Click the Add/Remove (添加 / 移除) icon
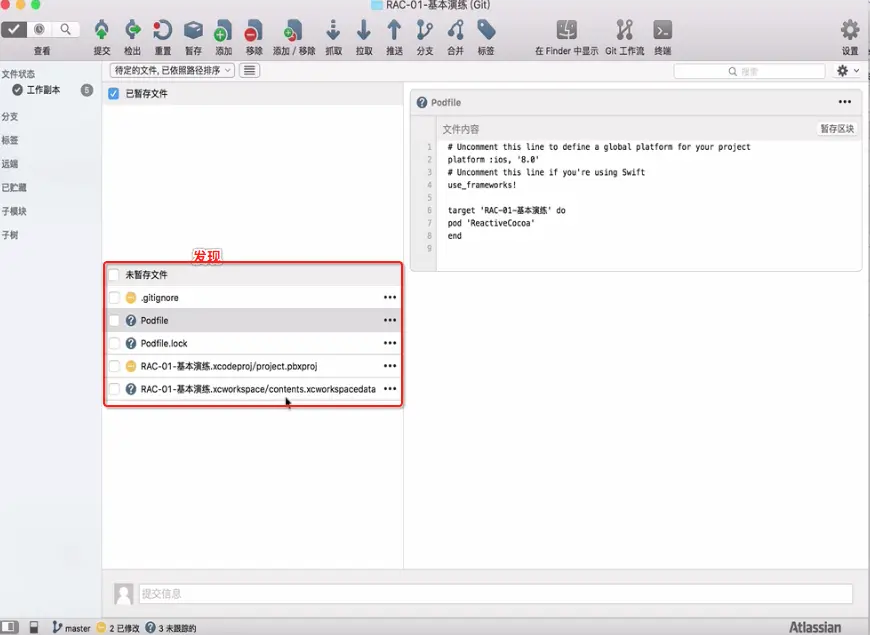 (293, 31)
